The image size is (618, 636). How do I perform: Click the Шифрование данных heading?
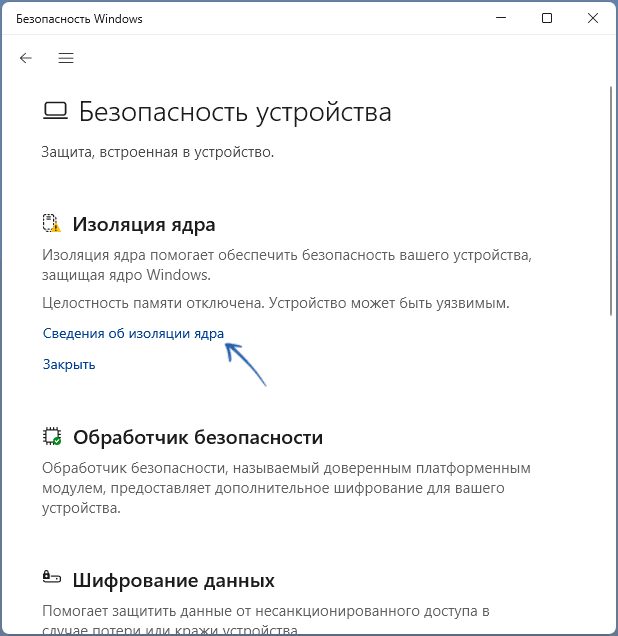click(x=174, y=580)
